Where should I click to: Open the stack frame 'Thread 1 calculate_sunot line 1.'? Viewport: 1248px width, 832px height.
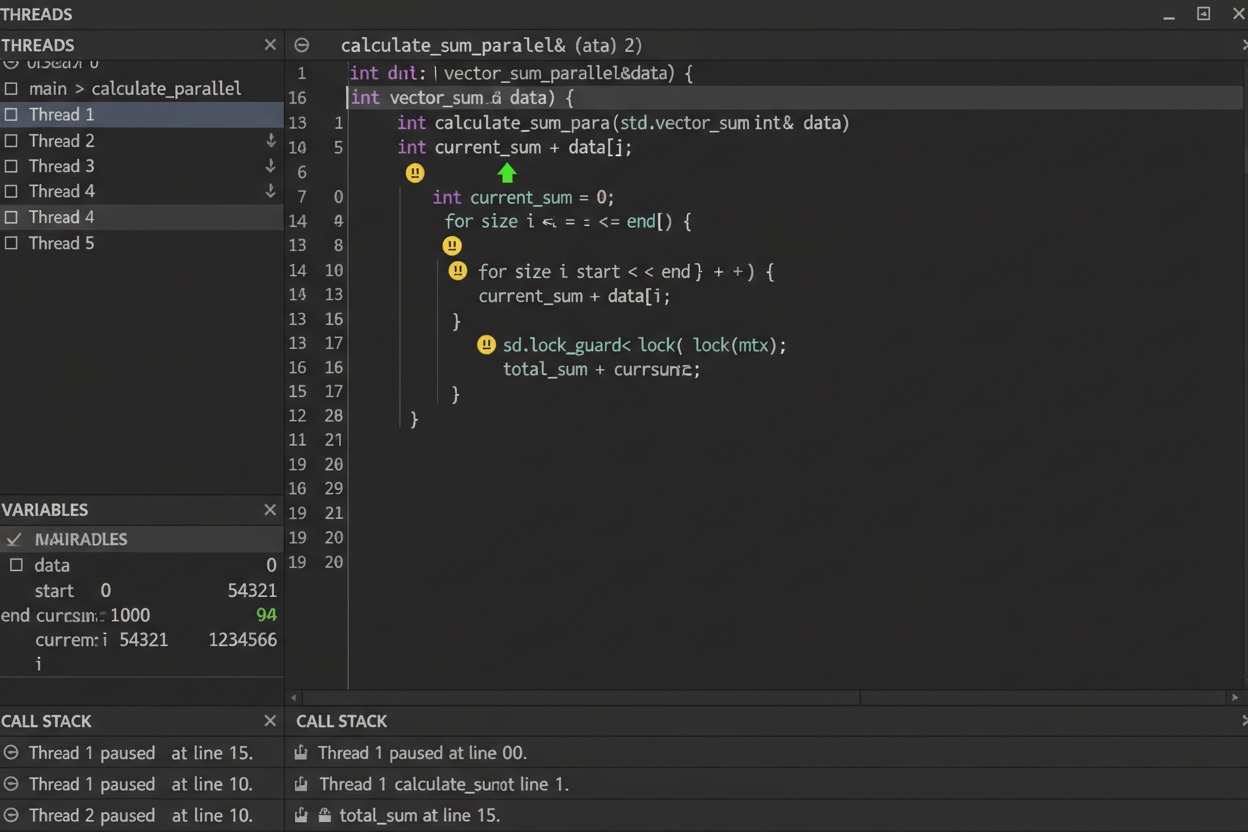[x=444, y=784]
